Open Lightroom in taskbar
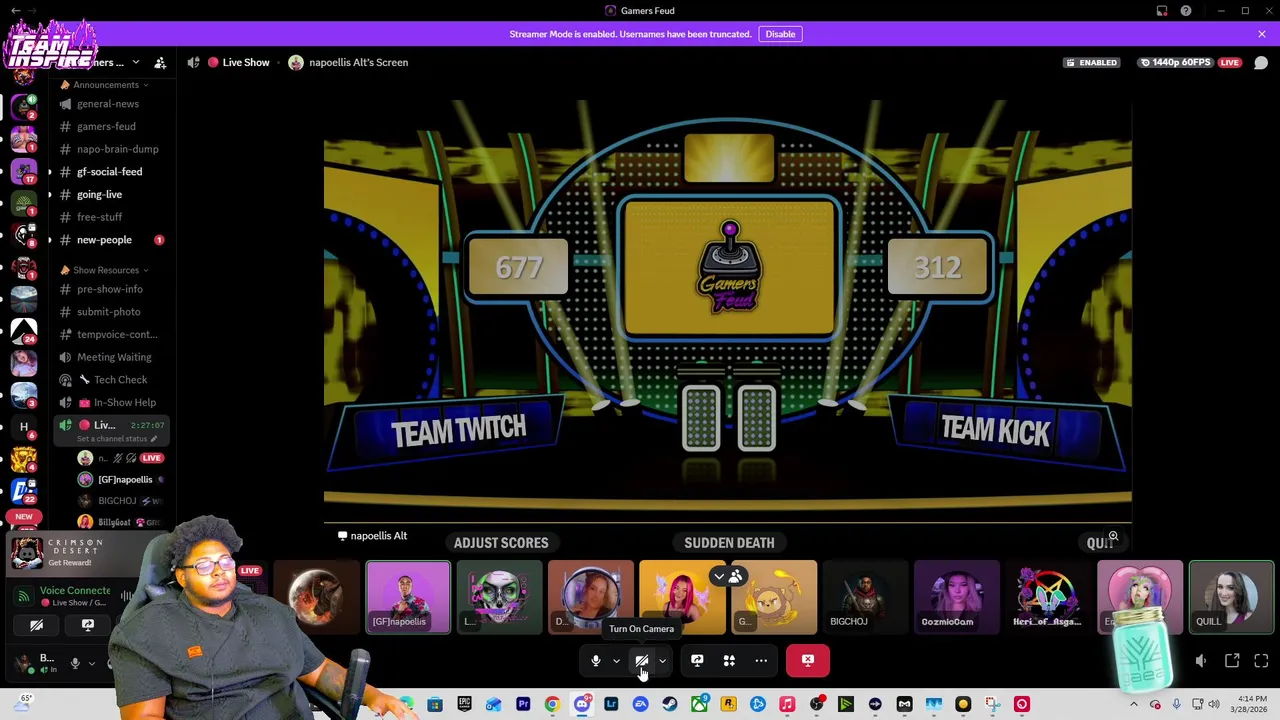1280x720 pixels. coord(611,705)
